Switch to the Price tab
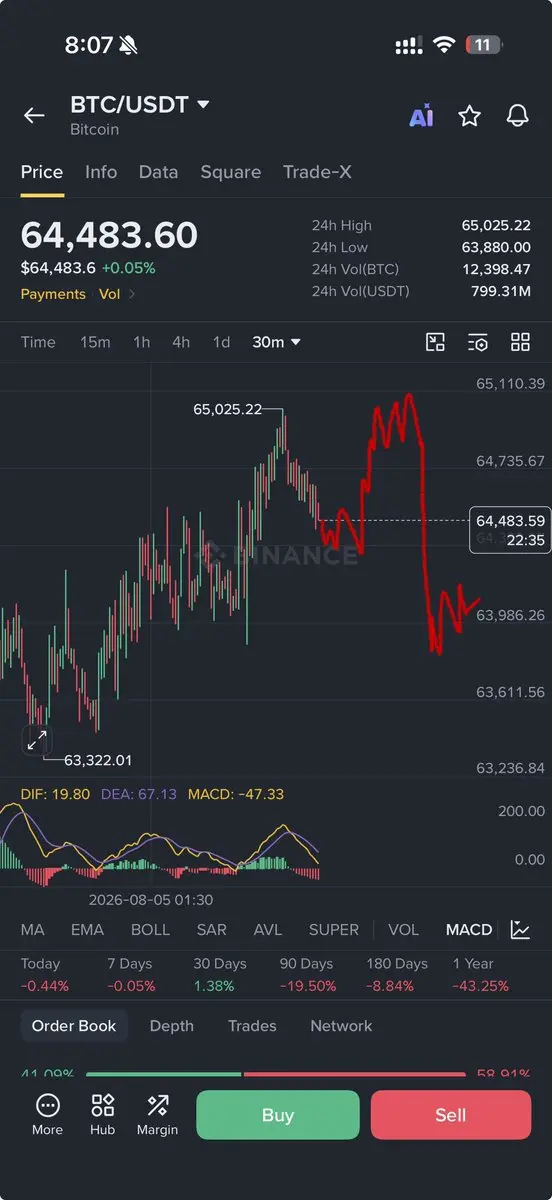This screenshot has height=1200, width=552. 42,172
